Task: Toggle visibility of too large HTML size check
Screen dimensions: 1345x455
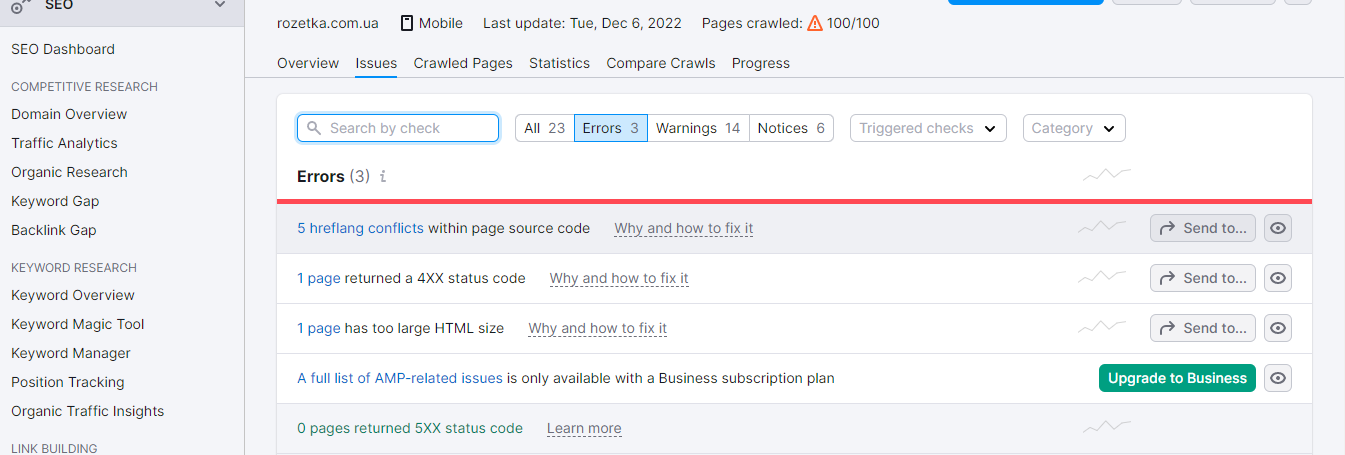Action: pos(1278,328)
